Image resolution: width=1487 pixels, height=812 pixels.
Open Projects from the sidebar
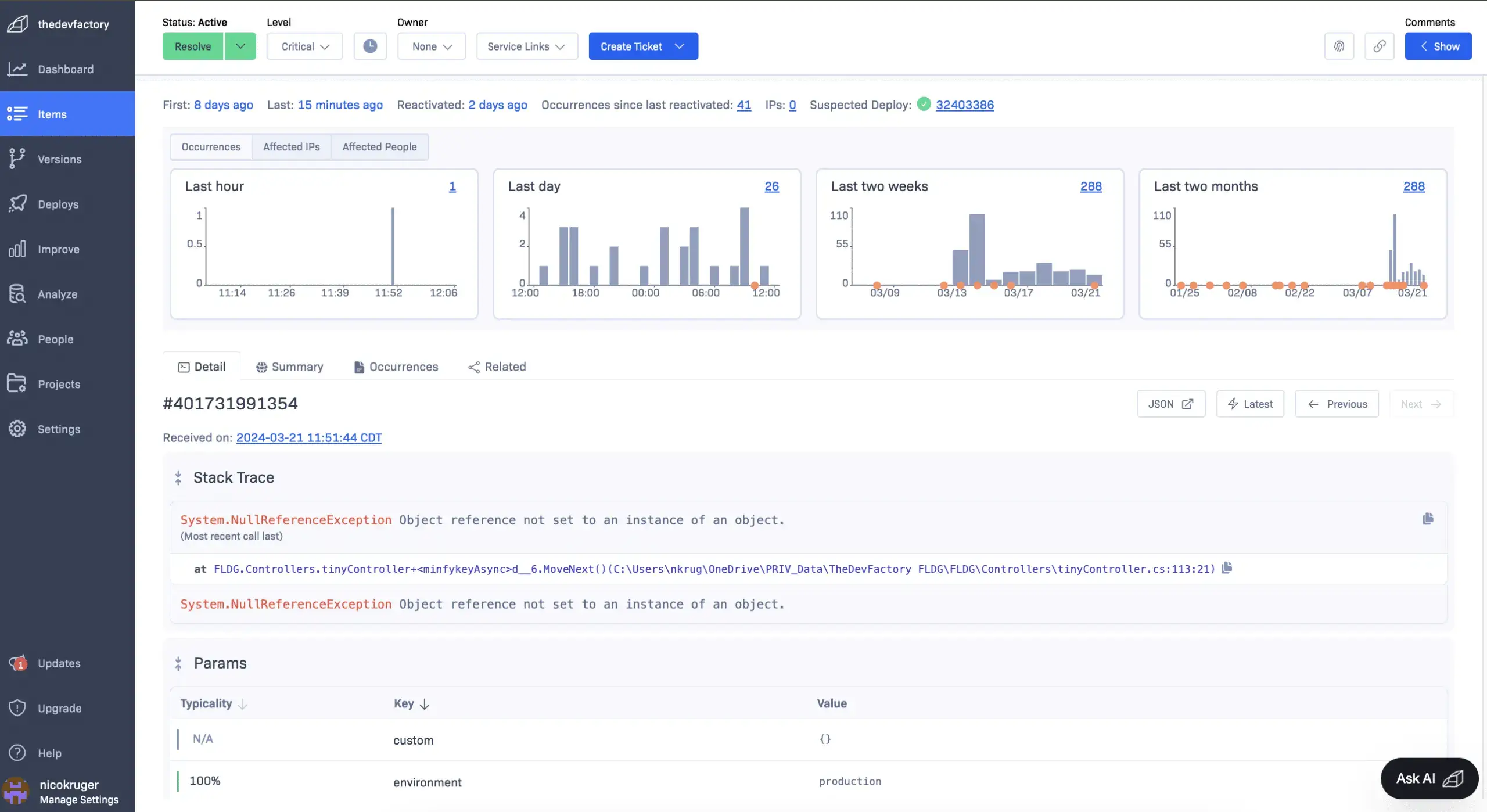point(59,384)
